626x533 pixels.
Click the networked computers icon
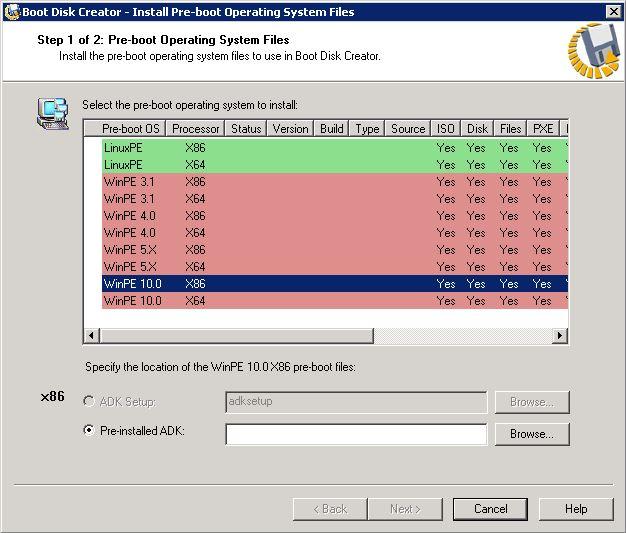(x=53, y=114)
